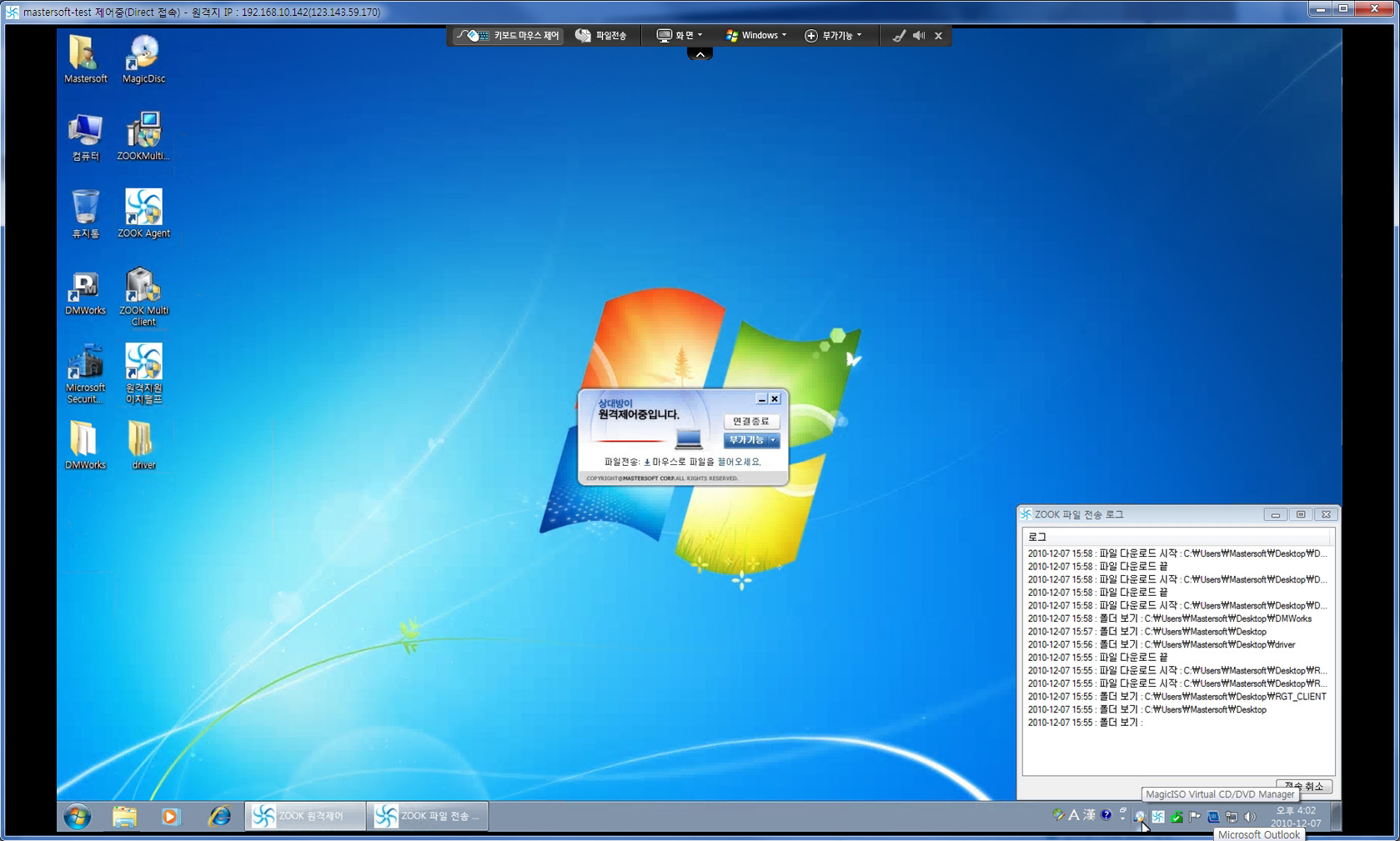Select the ZOOK Multi Client icon
Viewport: 1400px width, 841px height.
[x=143, y=297]
